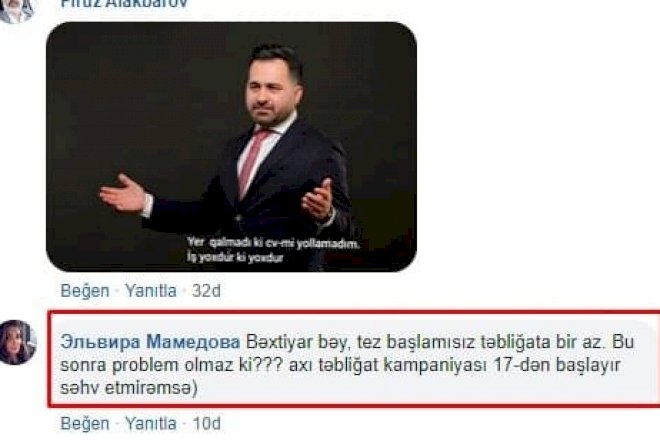Viewport: 660px width, 441px height.
Task: Click '17-dən' in the comment text
Action: point(522,365)
